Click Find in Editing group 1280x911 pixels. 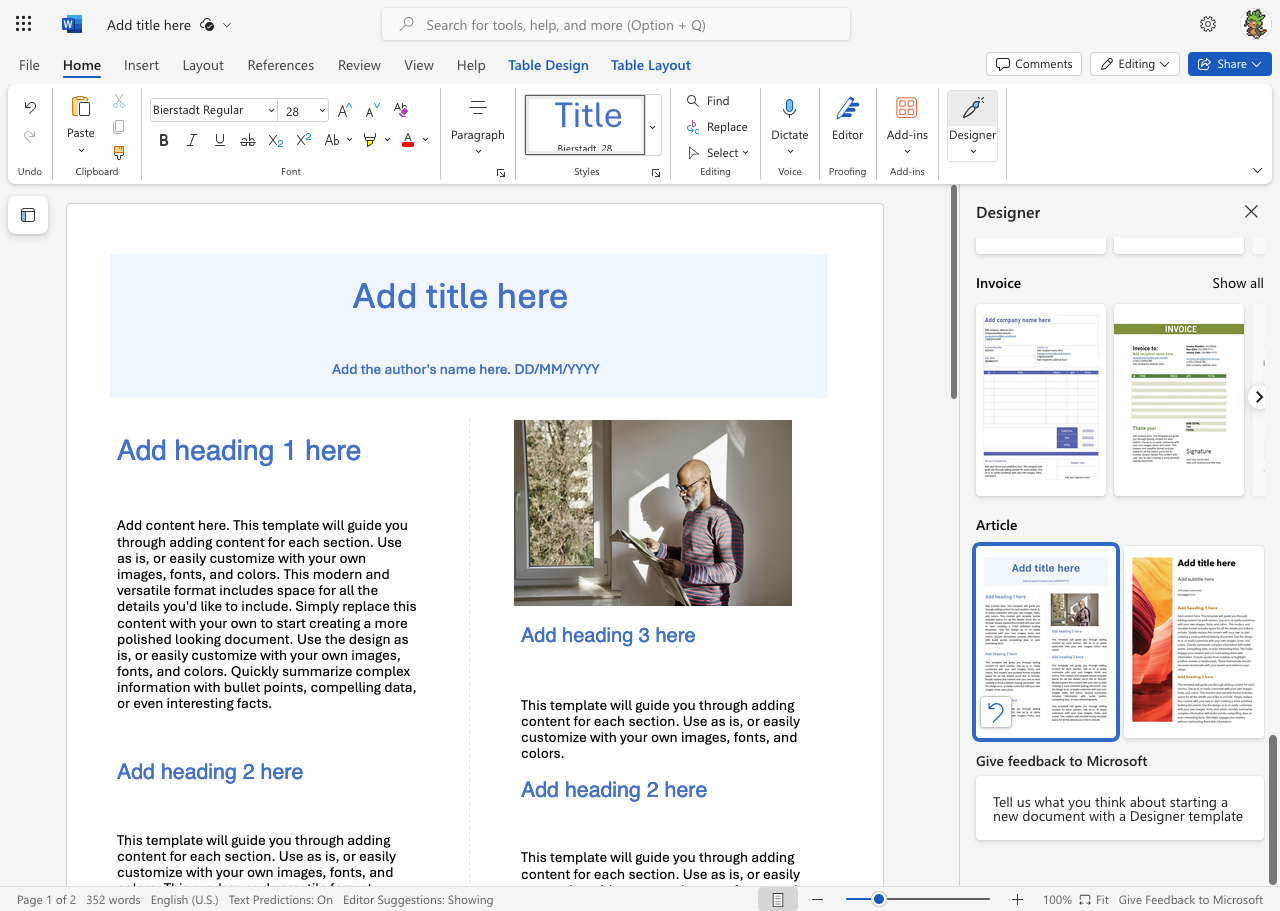(708, 101)
